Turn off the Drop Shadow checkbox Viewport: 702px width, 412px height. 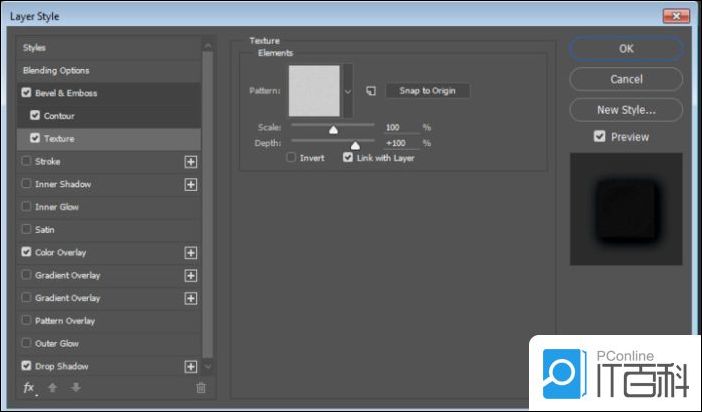point(26,366)
